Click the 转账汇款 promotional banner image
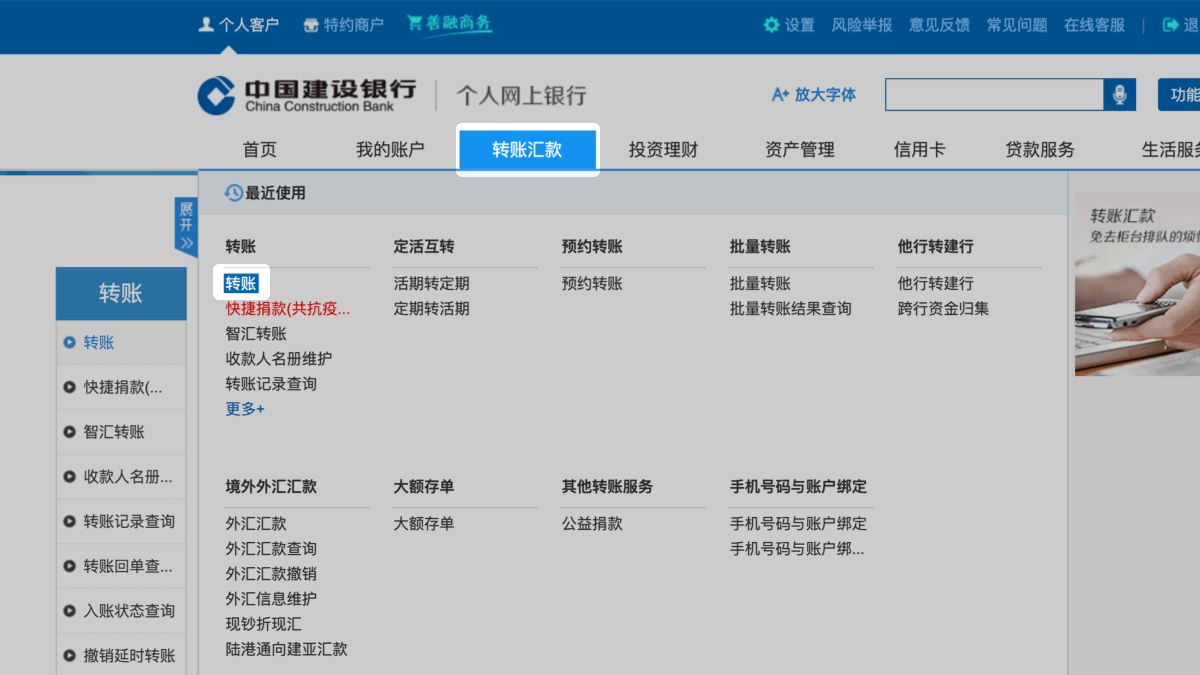 click(1137, 285)
